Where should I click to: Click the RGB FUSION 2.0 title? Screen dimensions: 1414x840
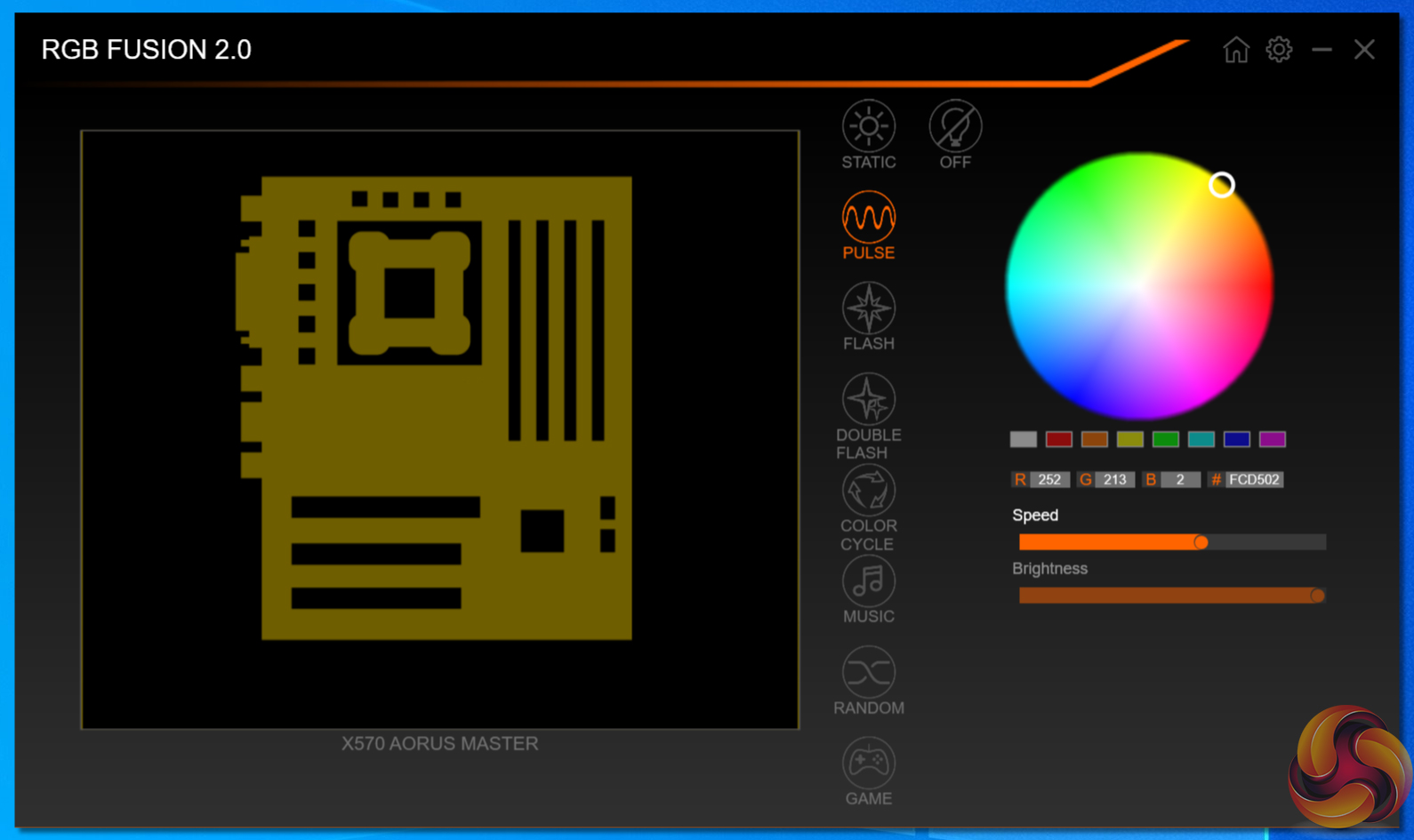click(147, 50)
